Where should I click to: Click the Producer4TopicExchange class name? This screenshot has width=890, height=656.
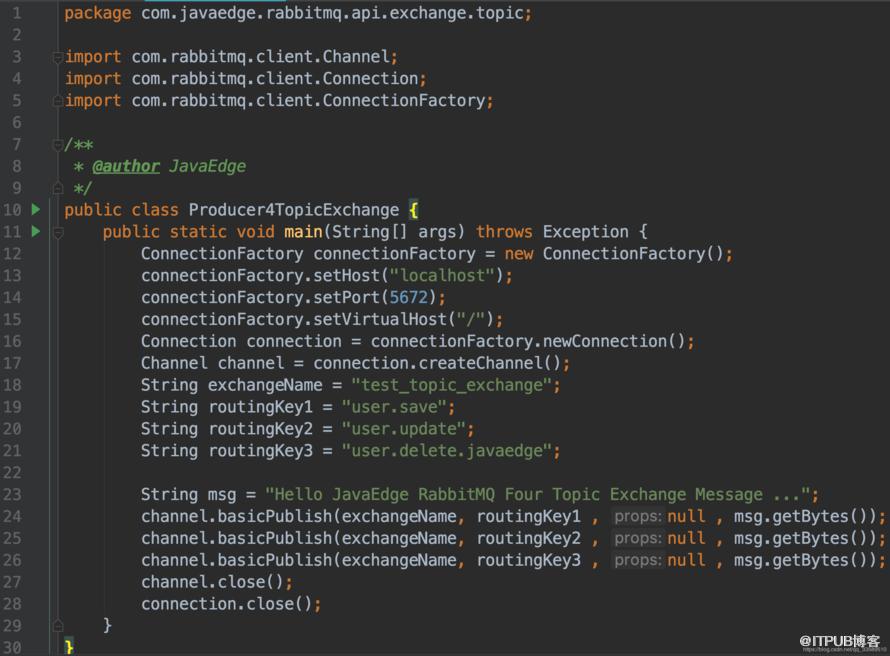pos(293,210)
